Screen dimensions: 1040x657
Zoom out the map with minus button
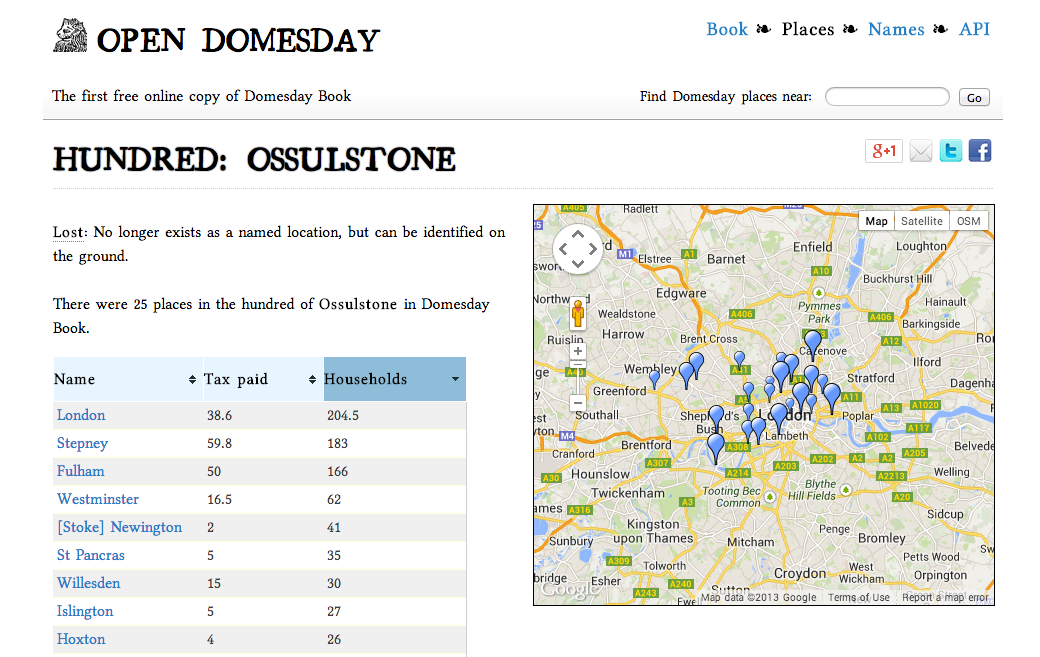(x=578, y=402)
